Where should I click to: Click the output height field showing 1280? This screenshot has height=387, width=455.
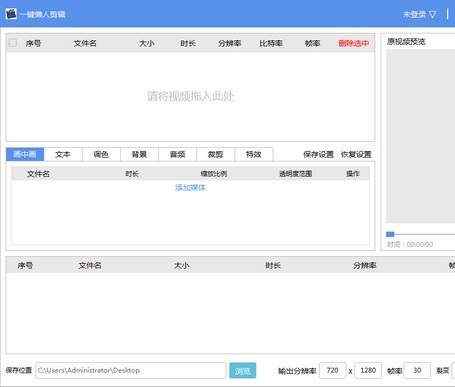tap(368, 370)
